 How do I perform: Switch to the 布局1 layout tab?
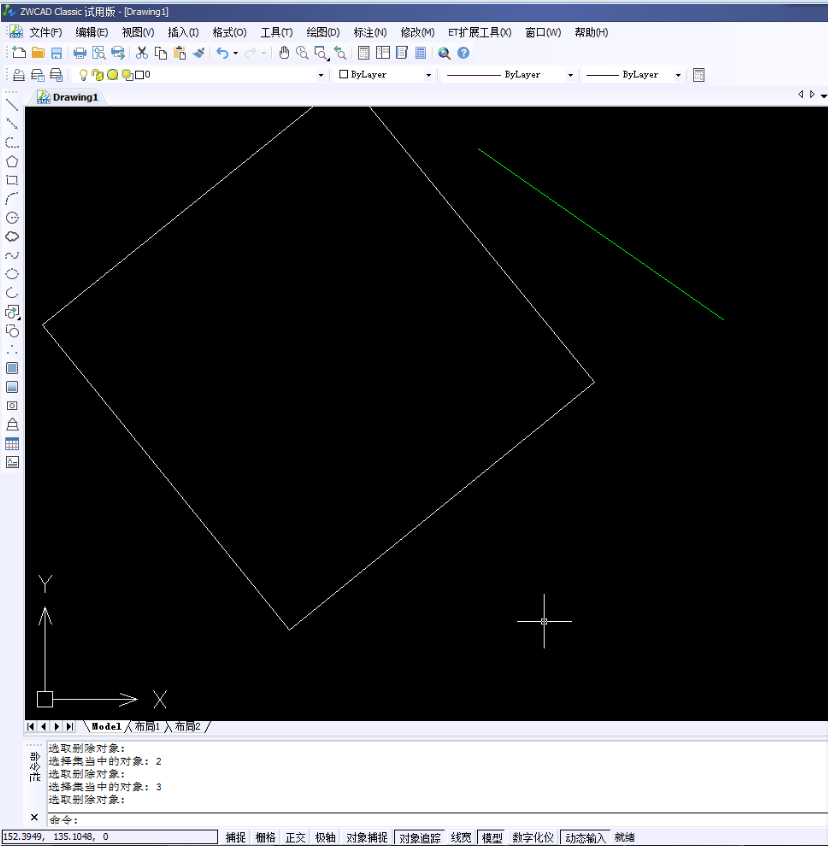(146, 726)
